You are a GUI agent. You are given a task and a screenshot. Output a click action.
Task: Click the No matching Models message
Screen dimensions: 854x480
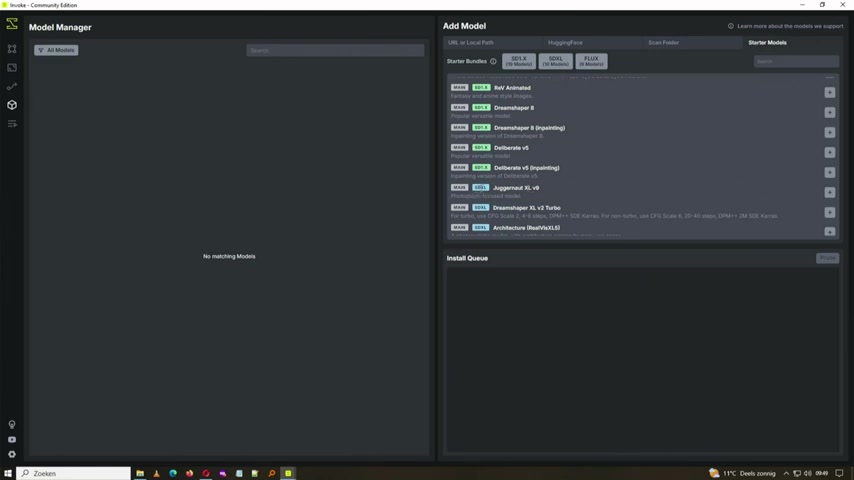tap(229, 256)
